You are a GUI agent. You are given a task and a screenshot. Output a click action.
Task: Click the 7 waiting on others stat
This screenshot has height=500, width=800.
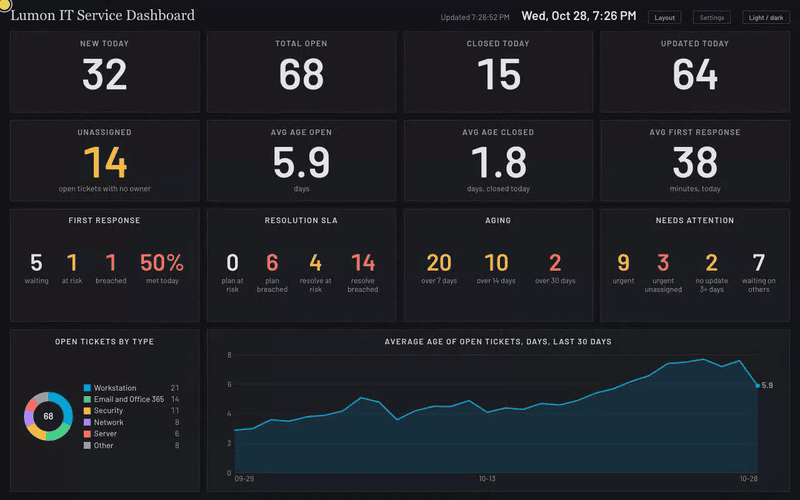click(x=759, y=272)
